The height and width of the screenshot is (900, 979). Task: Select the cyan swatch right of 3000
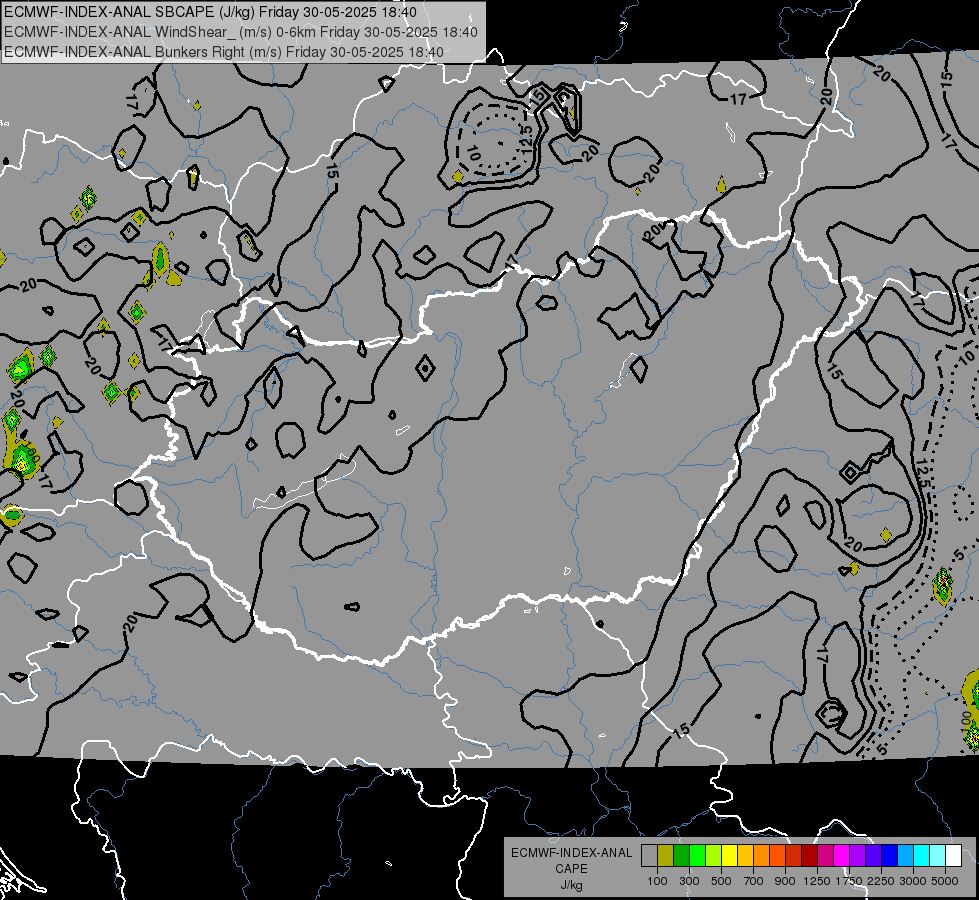pos(922,856)
